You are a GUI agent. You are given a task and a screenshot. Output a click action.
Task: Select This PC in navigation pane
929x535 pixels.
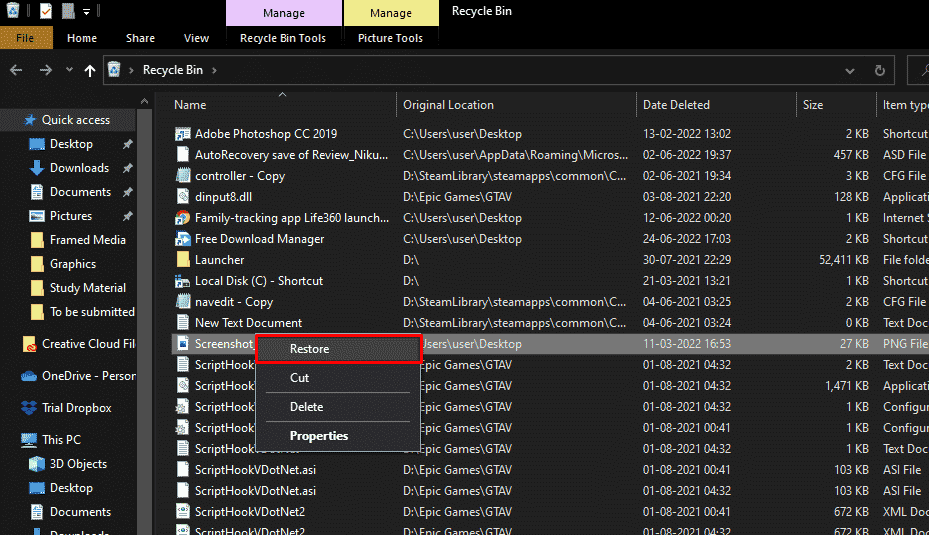[x=61, y=440]
